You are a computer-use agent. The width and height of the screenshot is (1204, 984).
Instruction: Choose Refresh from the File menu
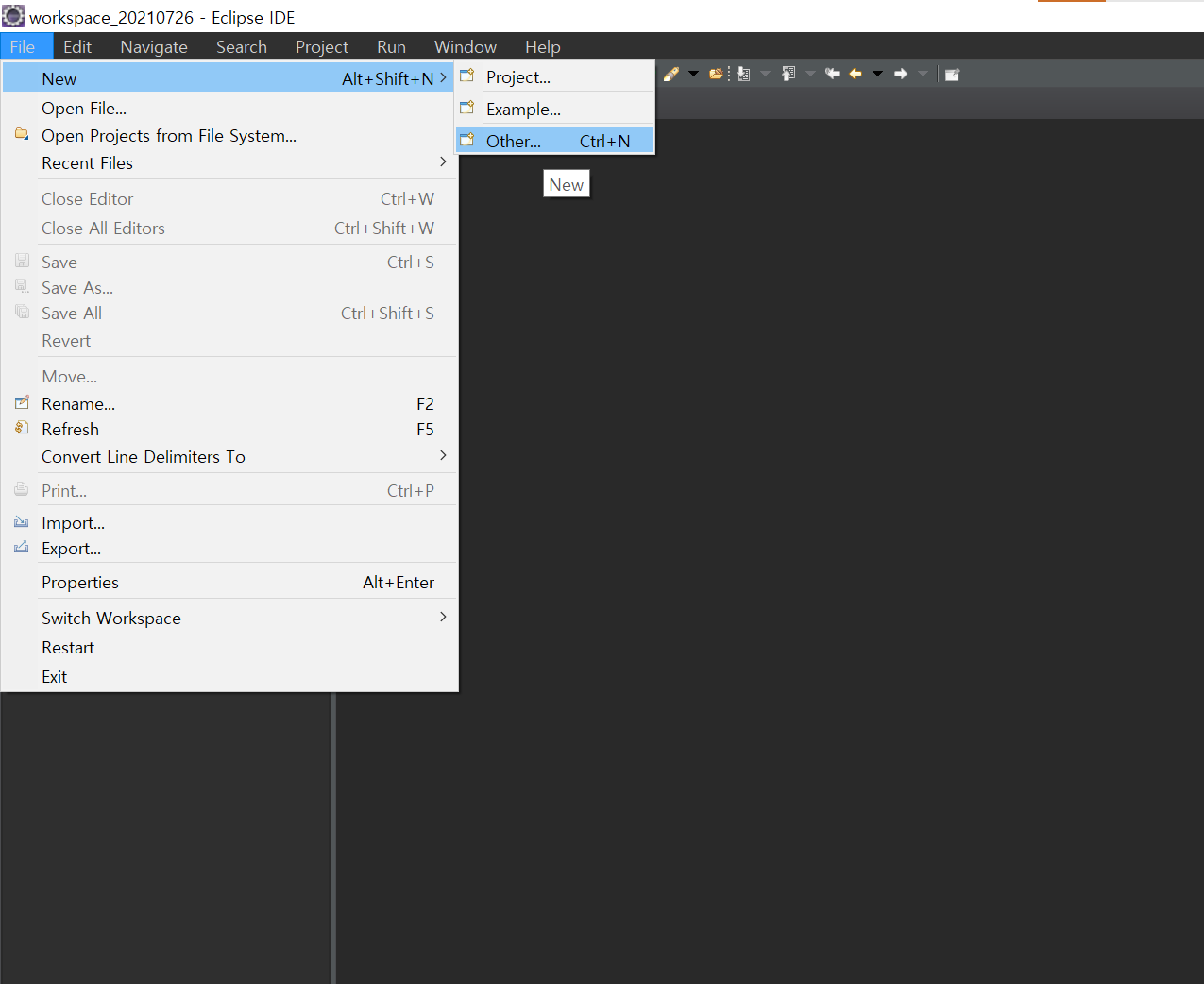click(229, 429)
